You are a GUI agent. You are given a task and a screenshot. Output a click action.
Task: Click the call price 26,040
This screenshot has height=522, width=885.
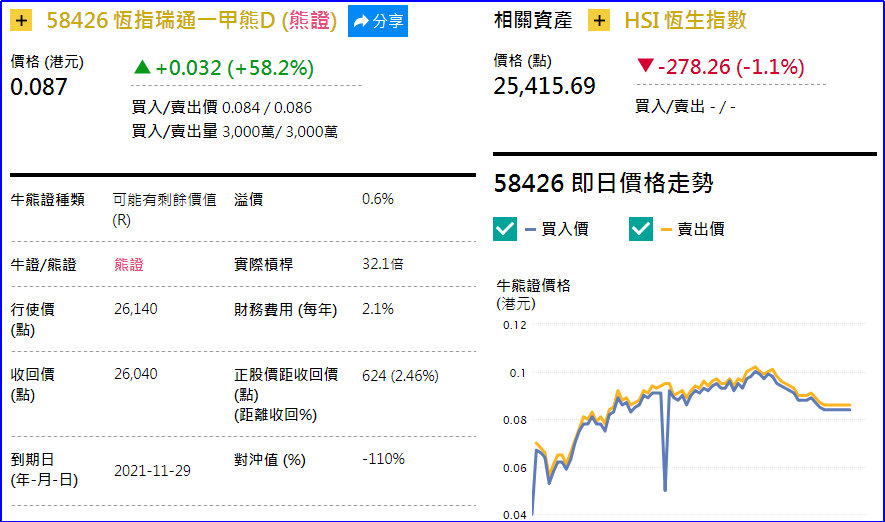(x=135, y=374)
